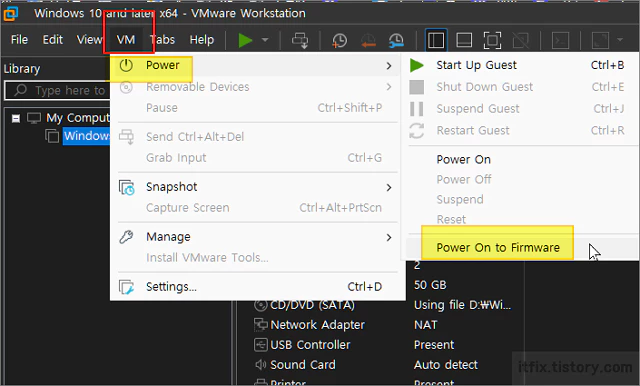Screen dimensions: 640x386
Task: Expand the power options dropdown arrow beside the play button
Action: (265, 40)
